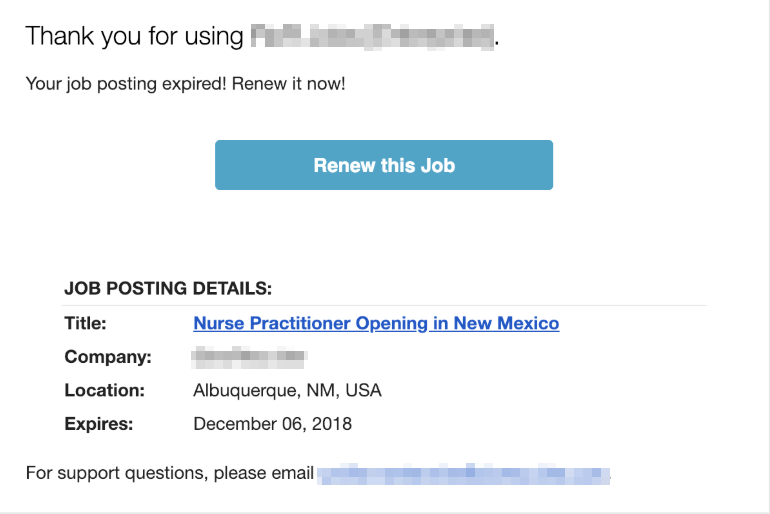
Task: Select the JOB POSTING DETAILS heading
Action: (168, 288)
